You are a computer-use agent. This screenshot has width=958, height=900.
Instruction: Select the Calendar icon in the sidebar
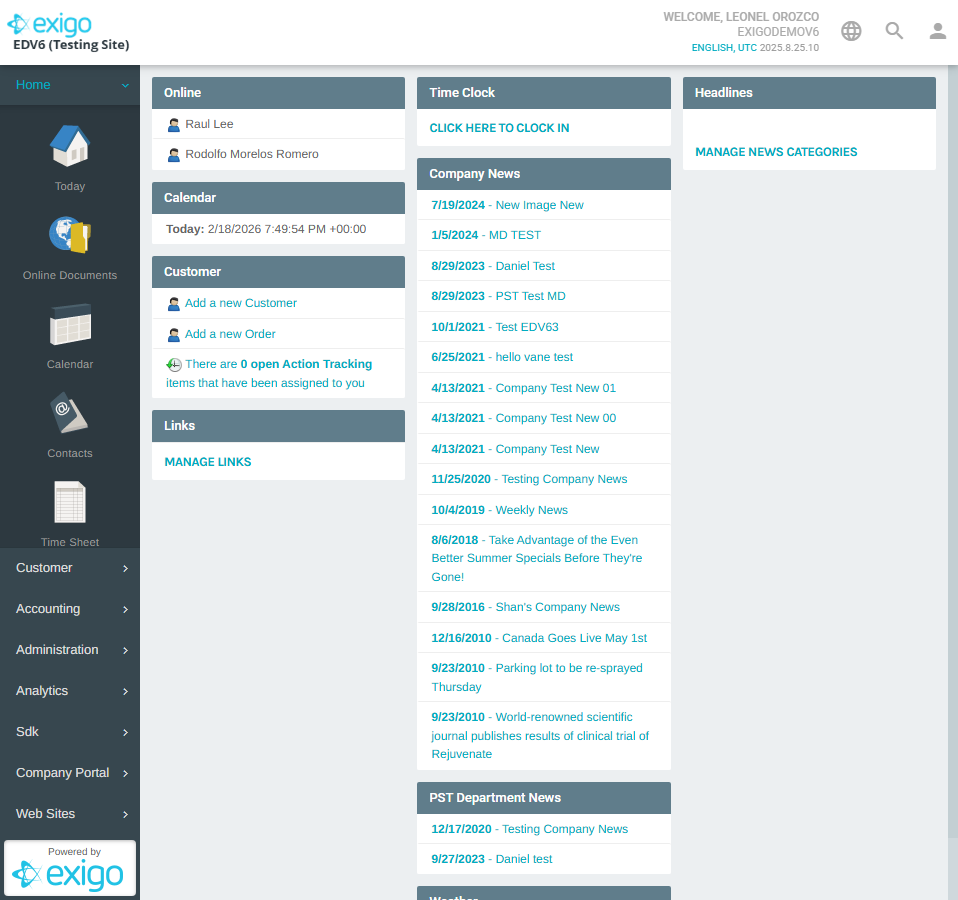[x=69, y=326]
